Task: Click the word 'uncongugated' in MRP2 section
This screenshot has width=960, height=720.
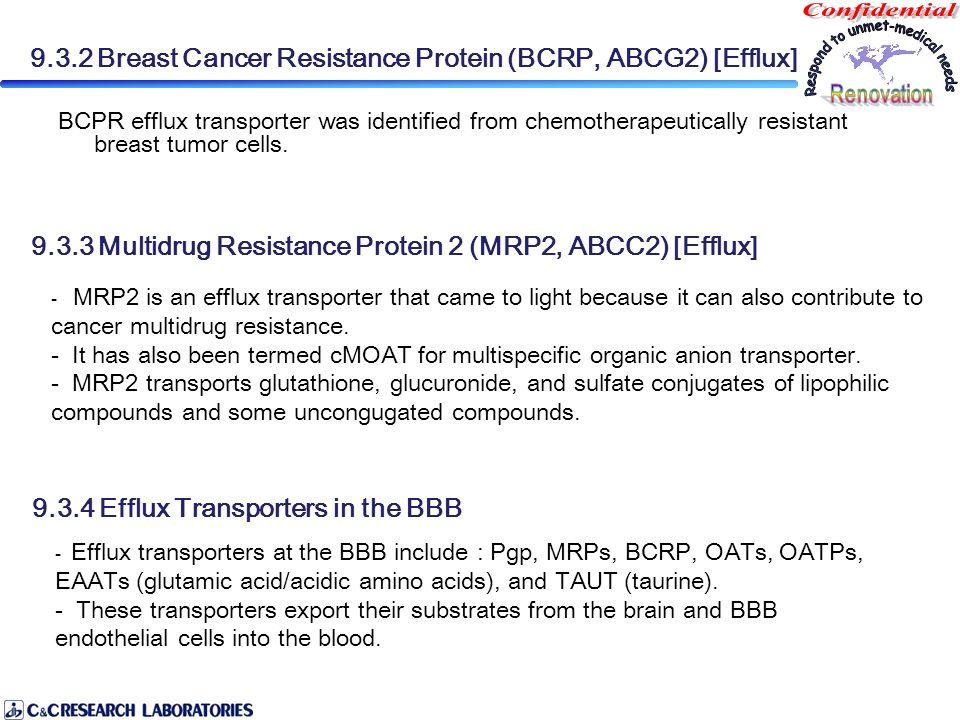Action: [369, 413]
